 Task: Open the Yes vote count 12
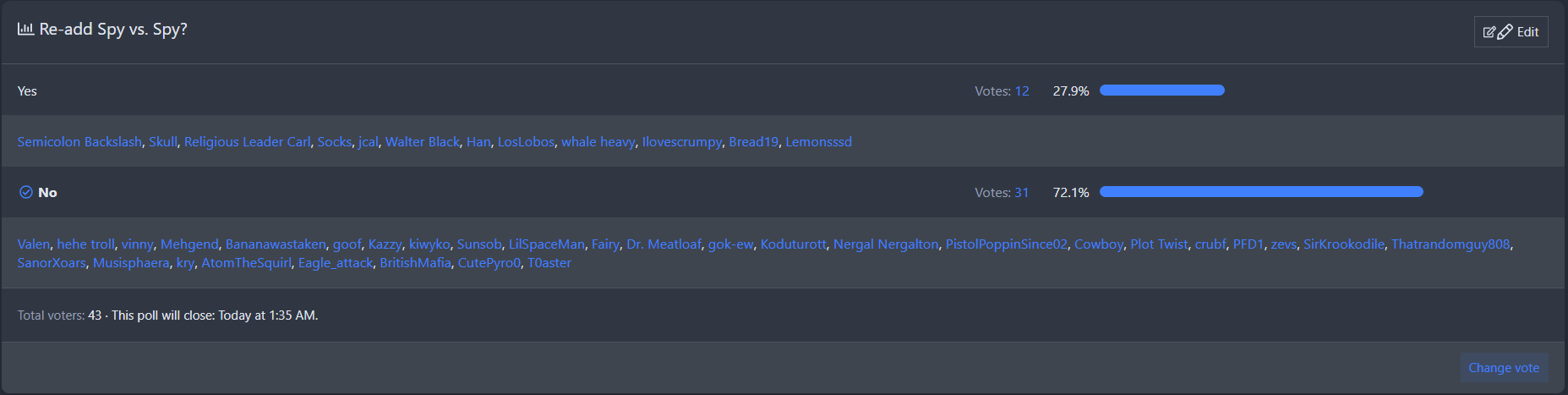tap(1022, 91)
